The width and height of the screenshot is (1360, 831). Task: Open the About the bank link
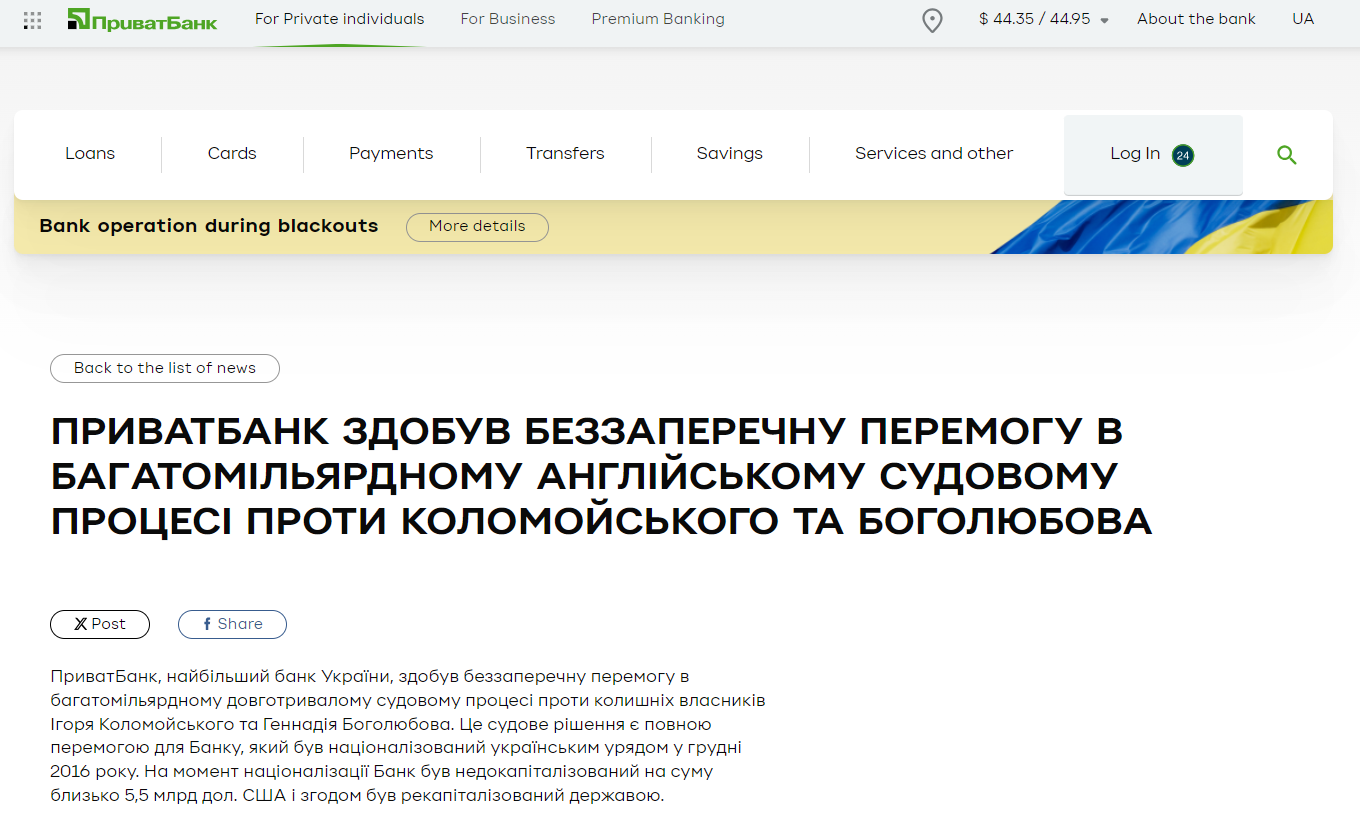[1196, 19]
